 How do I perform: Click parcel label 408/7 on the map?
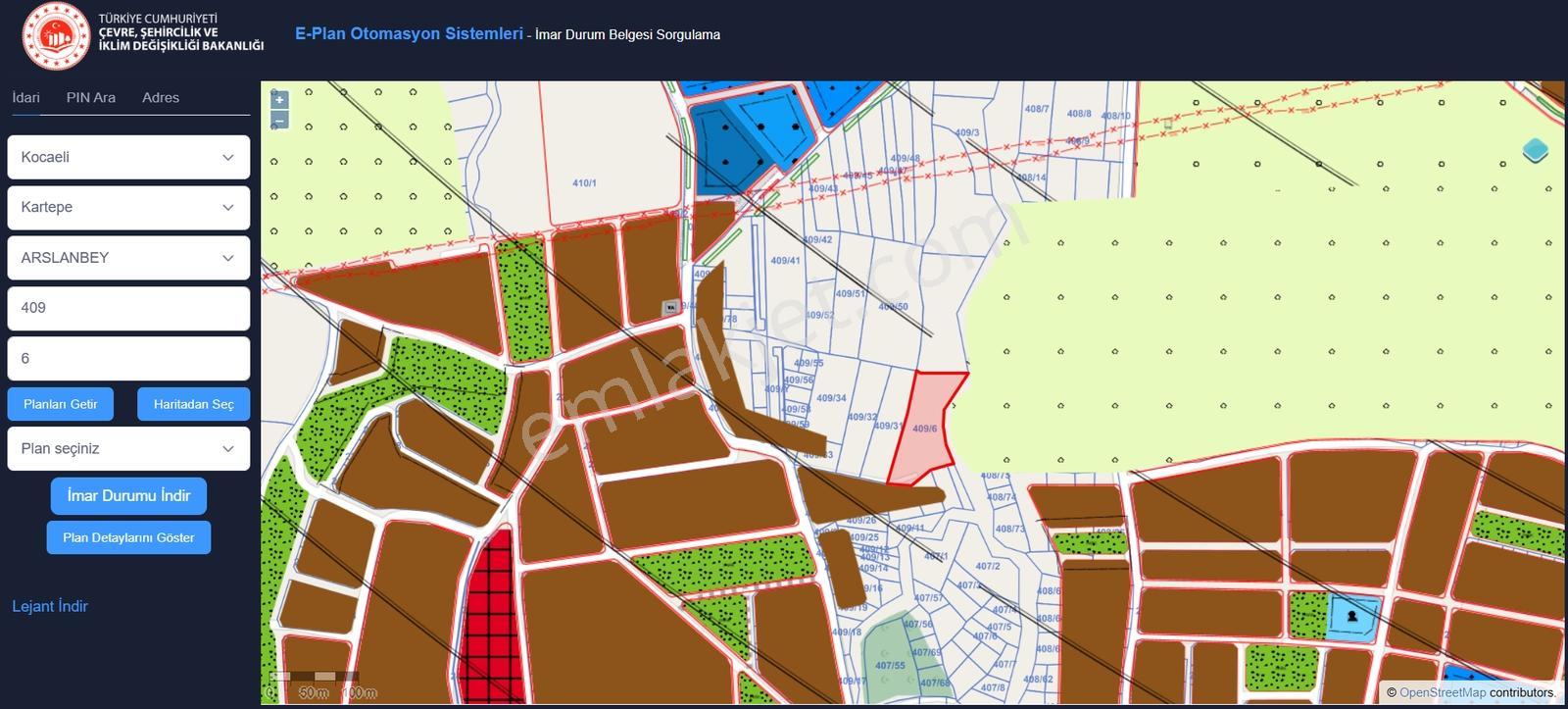(1037, 109)
